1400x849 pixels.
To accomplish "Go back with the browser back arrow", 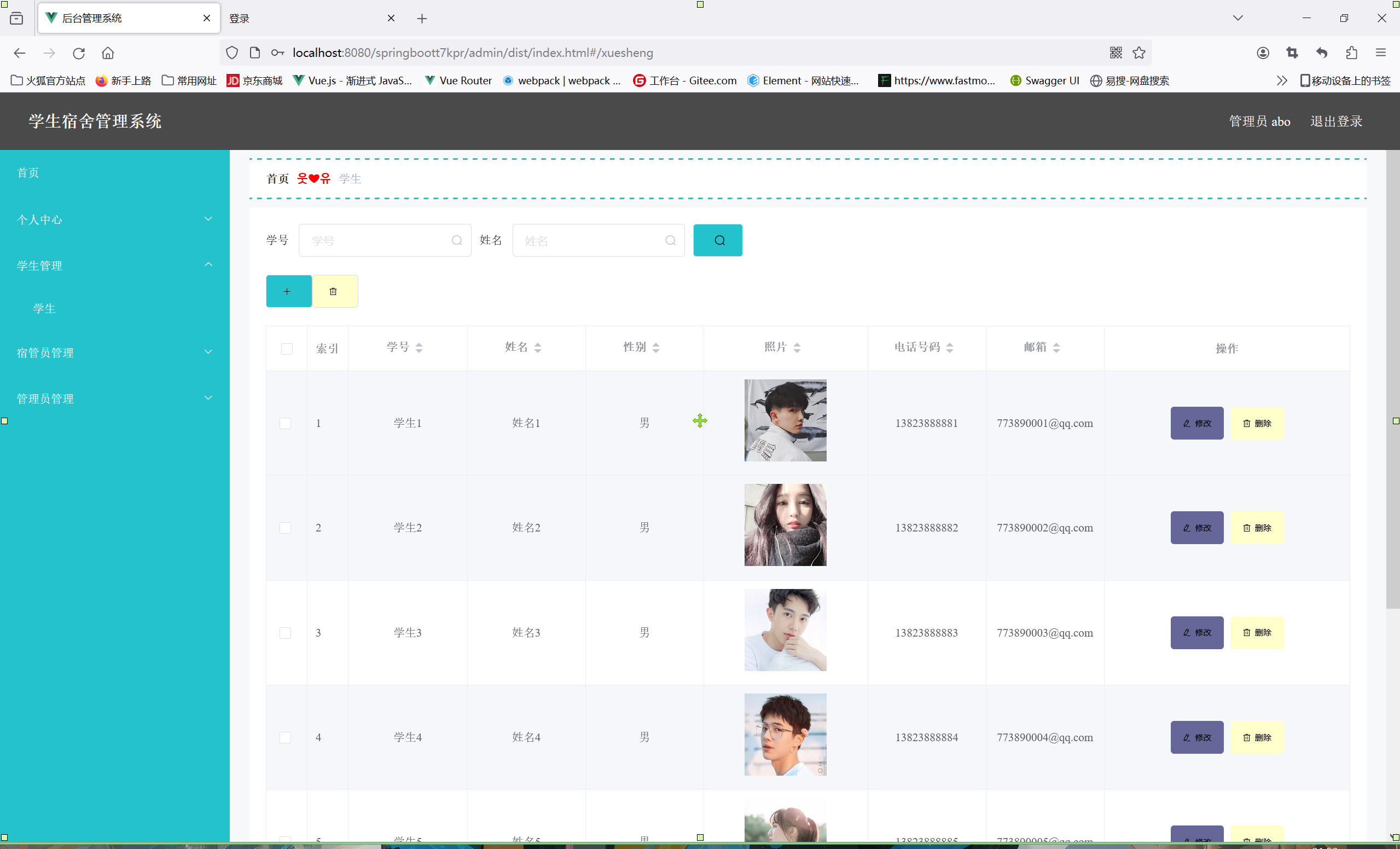I will coord(19,53).
